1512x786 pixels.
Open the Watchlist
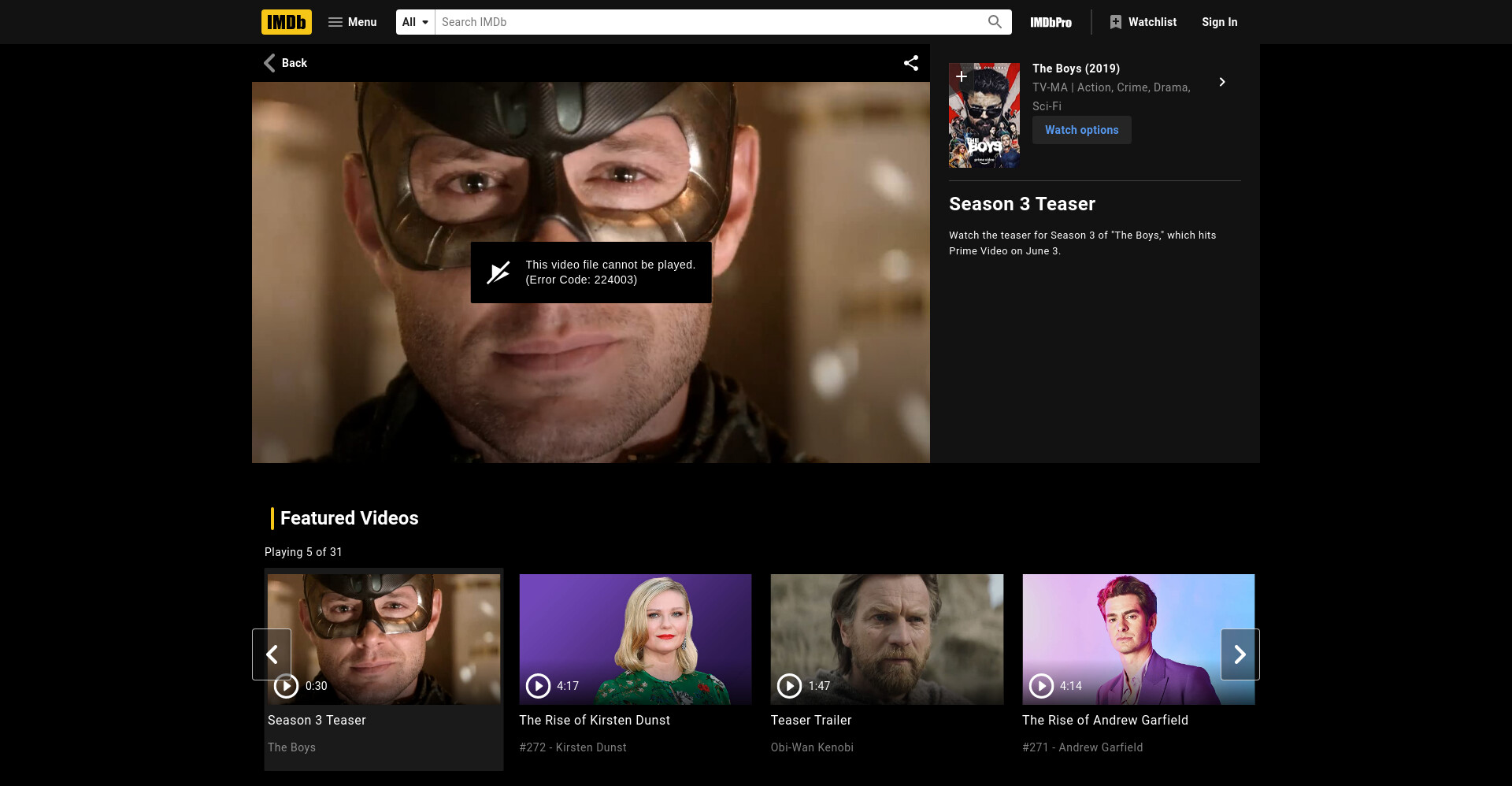click(1143, 22)
